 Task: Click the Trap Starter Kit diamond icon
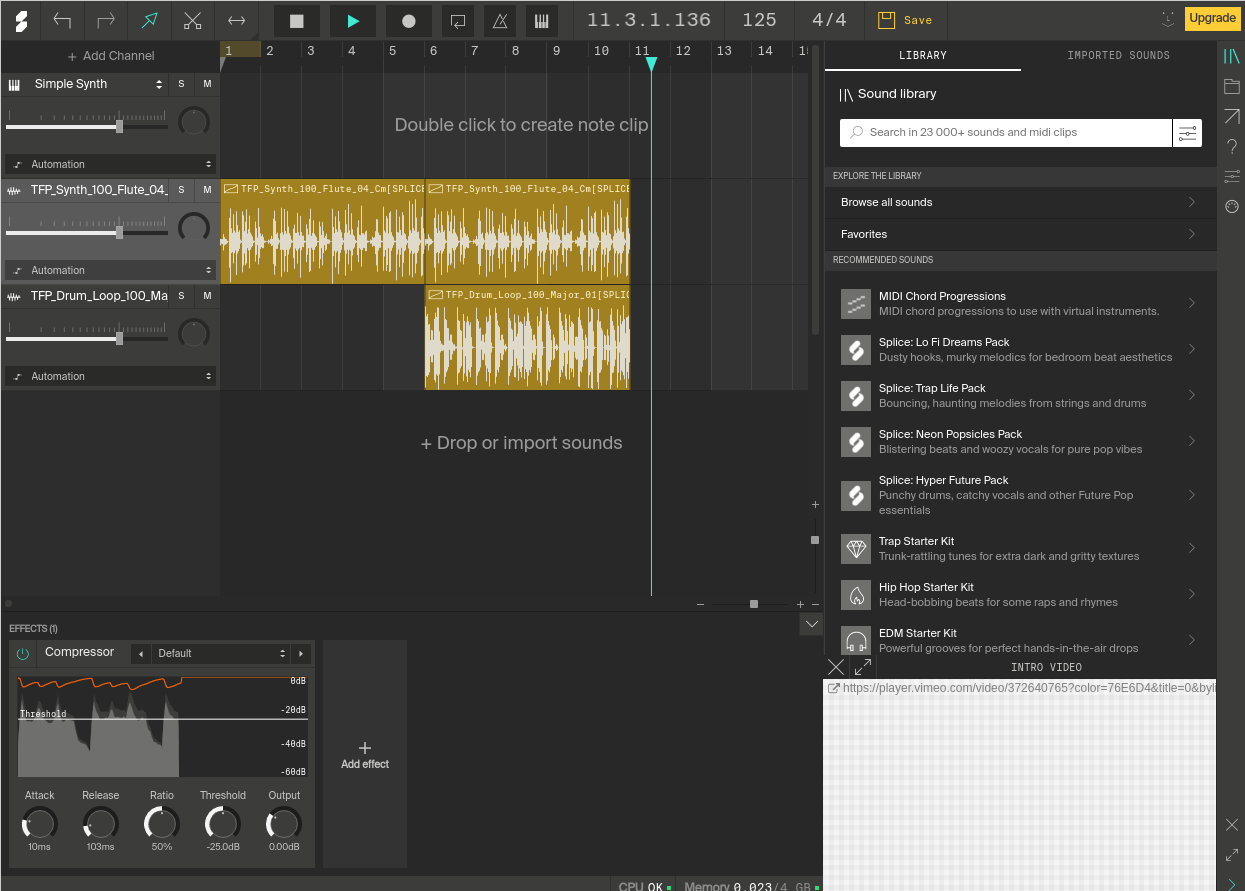click(856, 548)
